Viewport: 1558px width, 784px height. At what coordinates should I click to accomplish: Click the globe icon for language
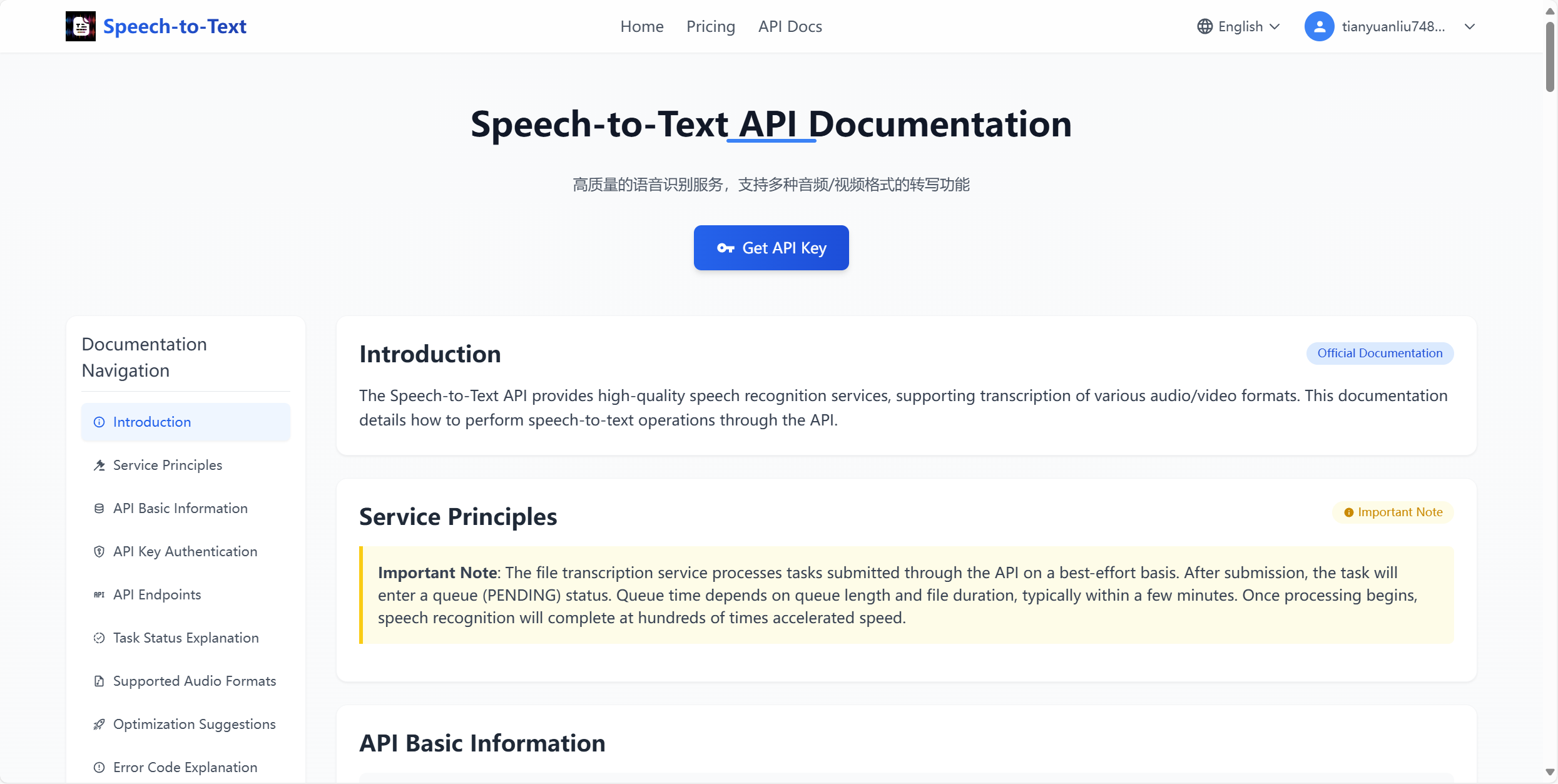(x=1204, y=26)
